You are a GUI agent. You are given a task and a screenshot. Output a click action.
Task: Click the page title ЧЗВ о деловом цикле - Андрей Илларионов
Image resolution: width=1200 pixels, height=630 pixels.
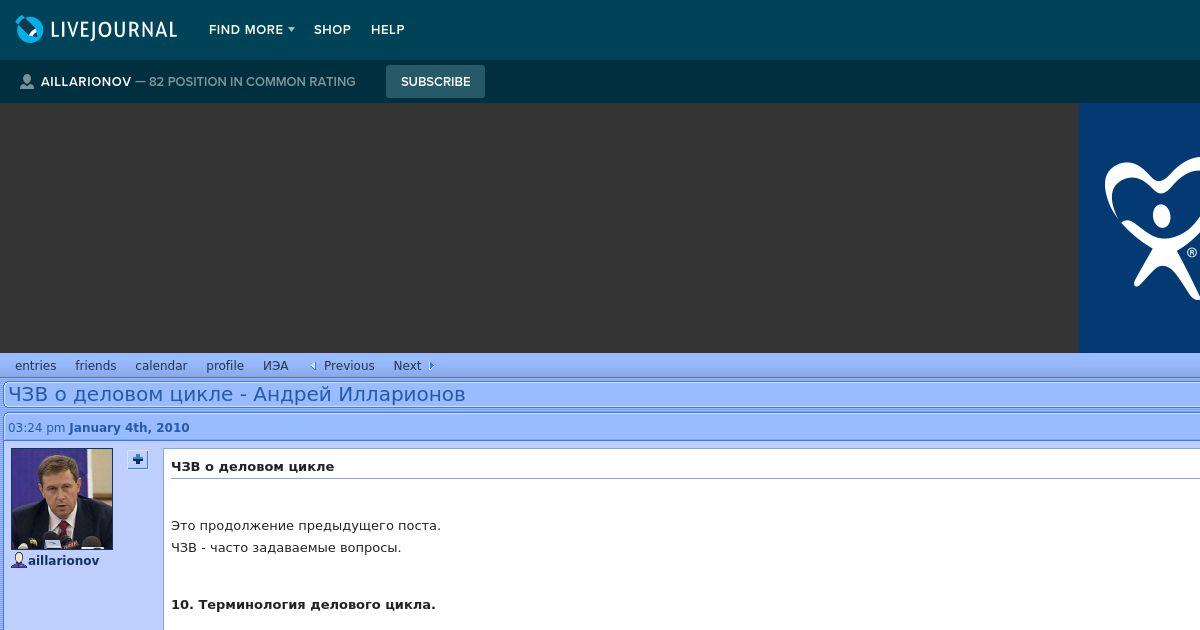pyautogui.click(x=237, y=394)
